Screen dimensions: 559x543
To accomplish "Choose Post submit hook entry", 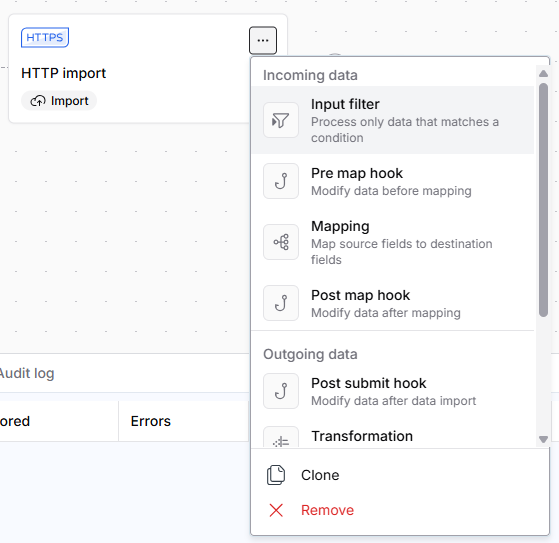I will [393, 391].
